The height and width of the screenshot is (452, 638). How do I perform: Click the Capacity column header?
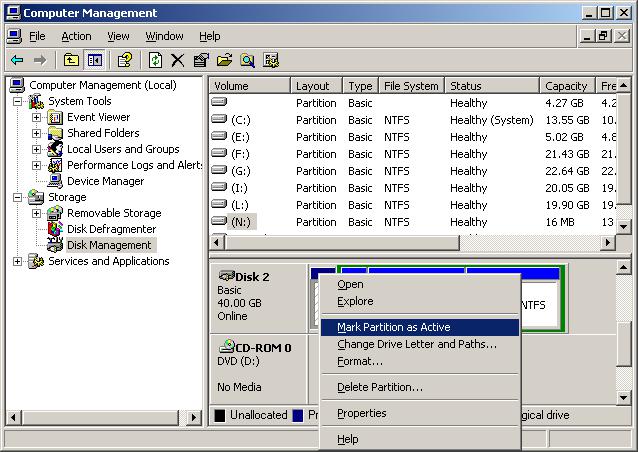point(567,86)
